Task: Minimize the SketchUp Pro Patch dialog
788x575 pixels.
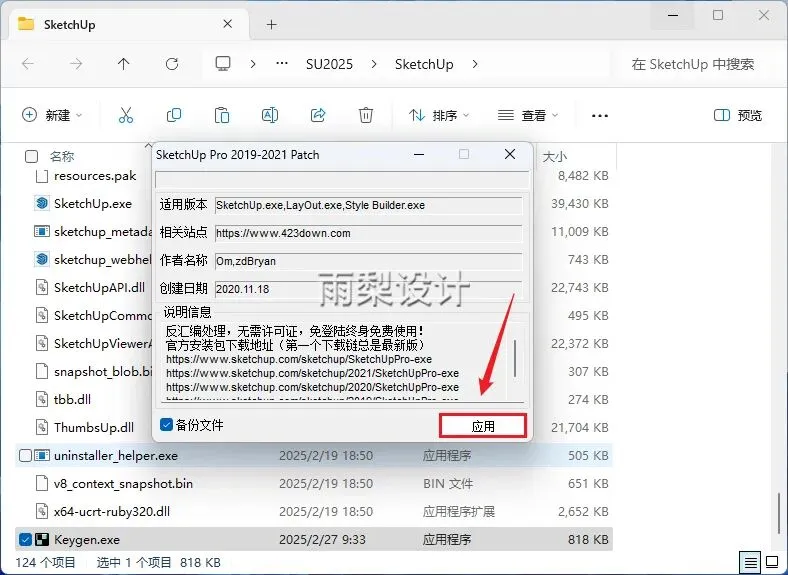Action: (x=419, y=154)
